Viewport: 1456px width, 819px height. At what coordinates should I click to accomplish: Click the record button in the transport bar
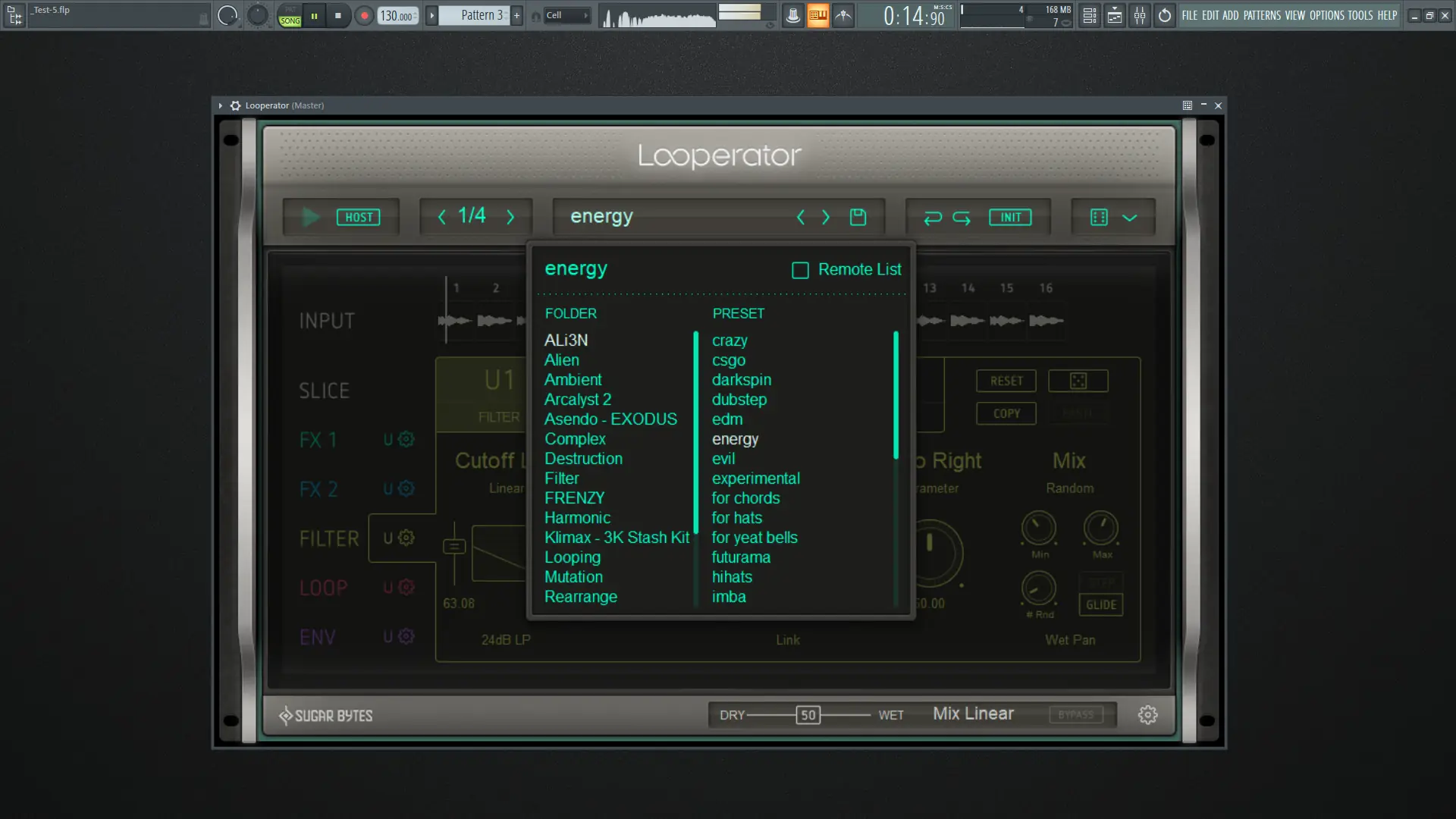[364, 15]
